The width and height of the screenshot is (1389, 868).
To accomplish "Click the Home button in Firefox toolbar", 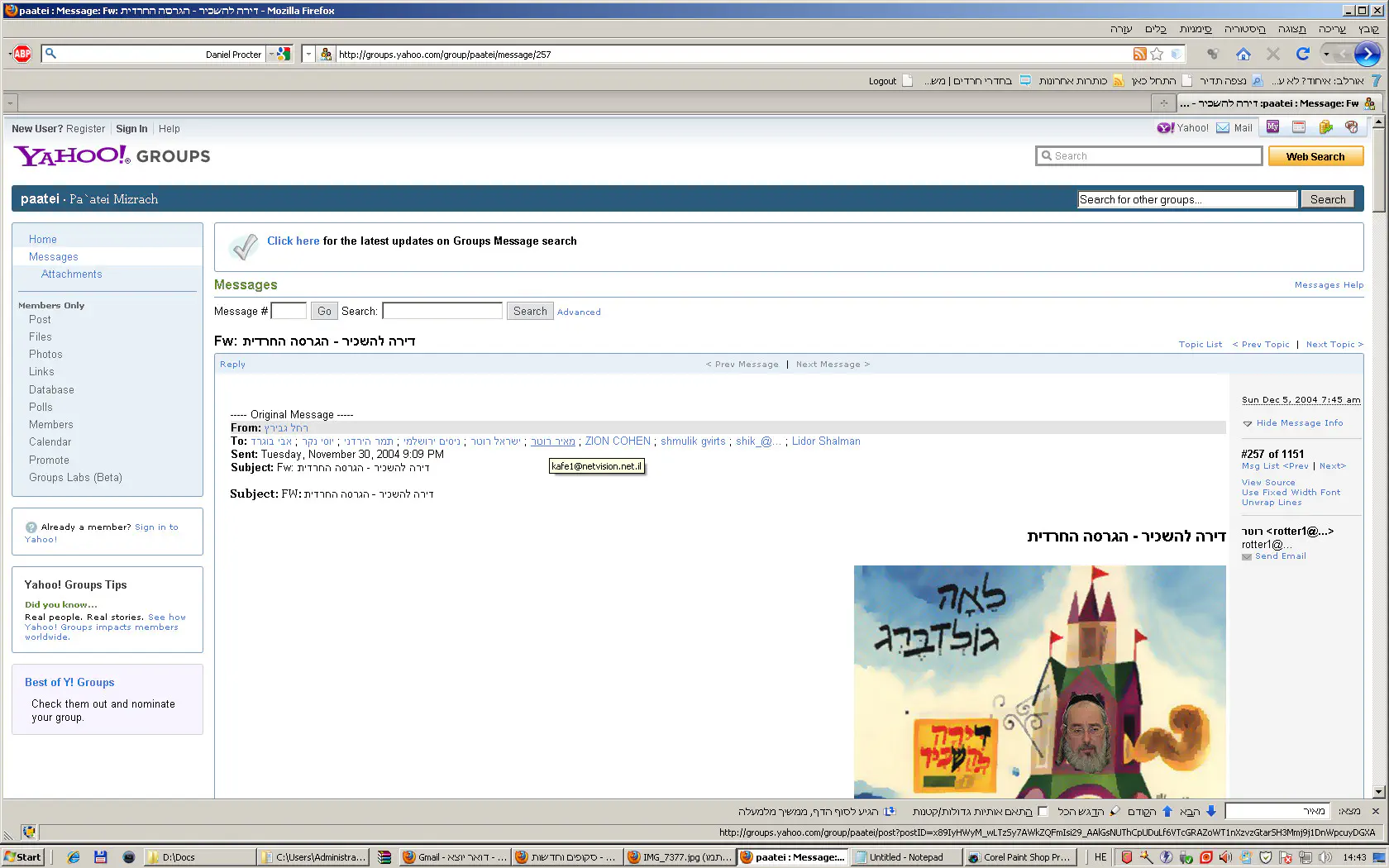I will click(1243, 54).
